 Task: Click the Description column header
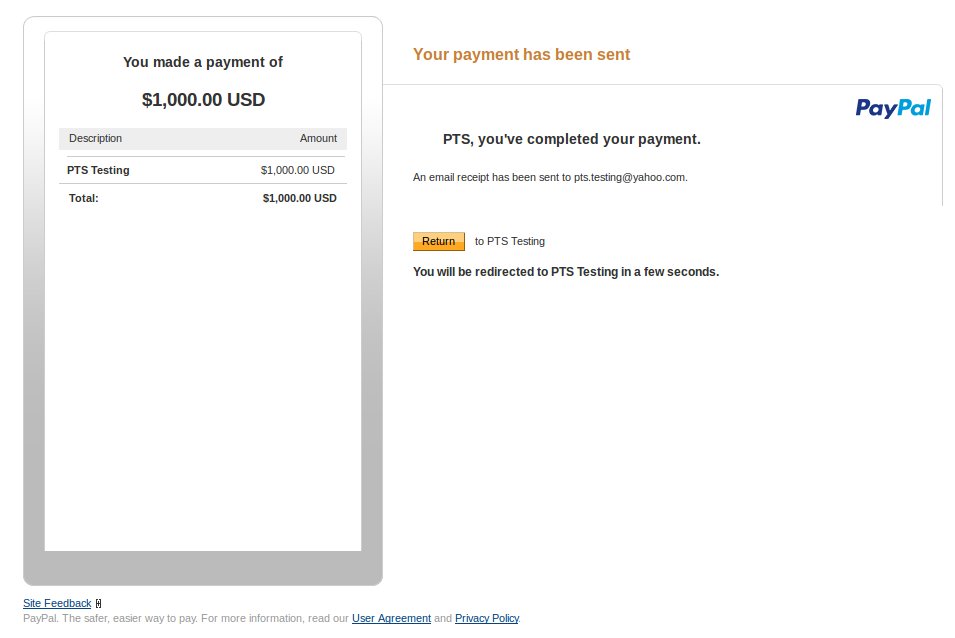coord(95,138)
